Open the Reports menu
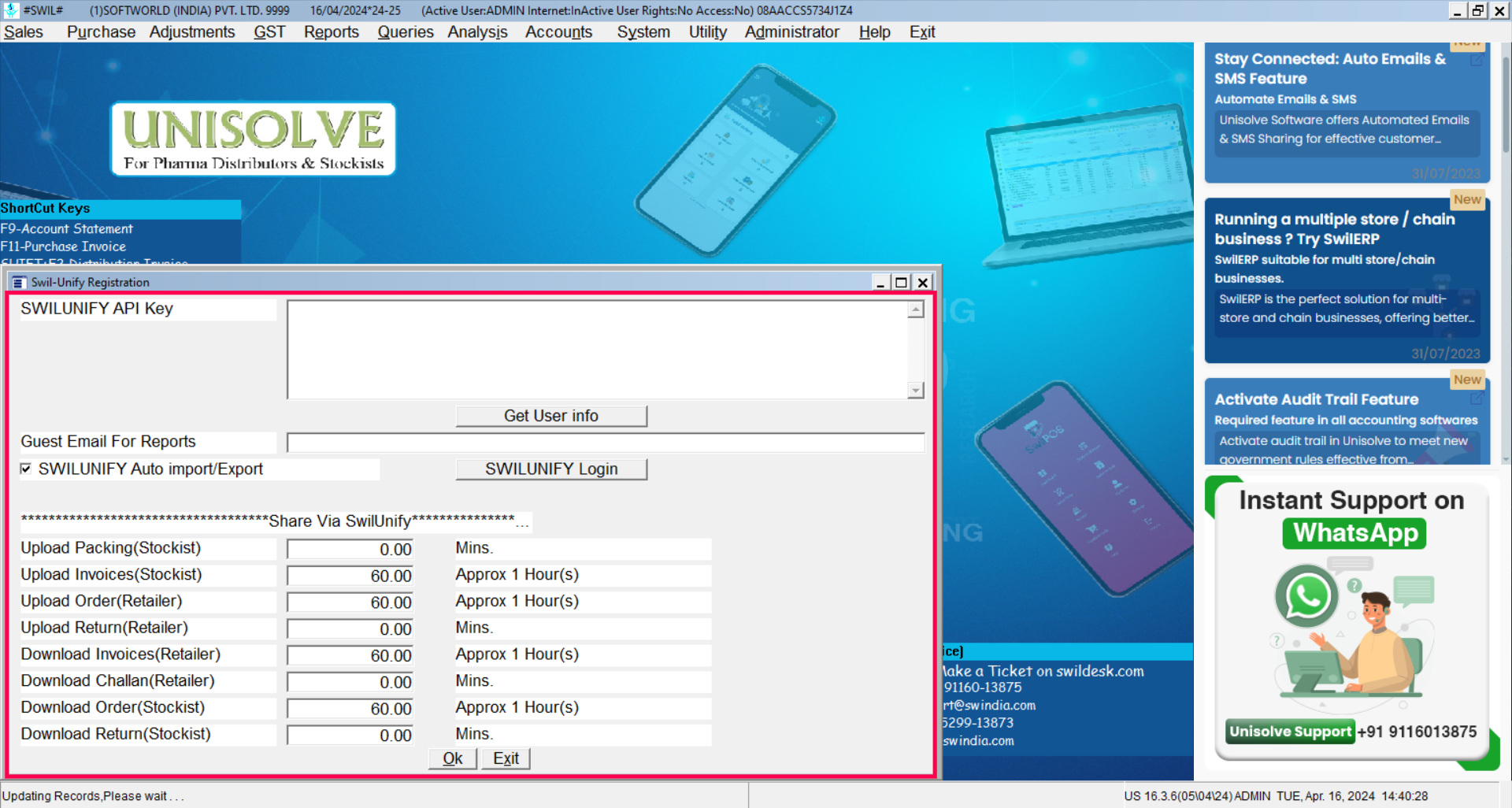1512x808 pixels. [332, 32]
